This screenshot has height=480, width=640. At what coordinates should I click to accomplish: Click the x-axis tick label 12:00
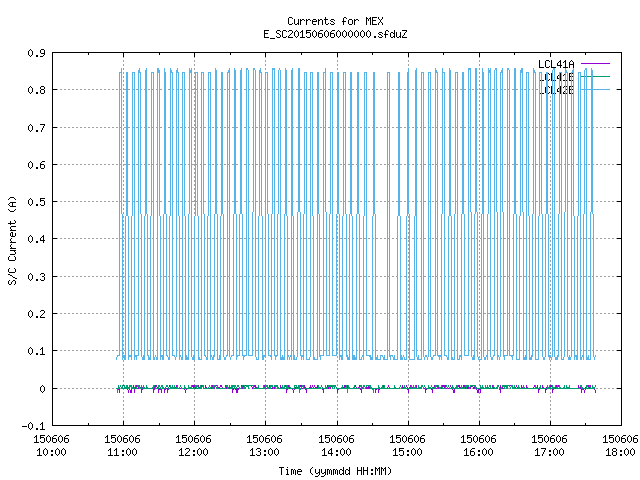click(193, 452)
